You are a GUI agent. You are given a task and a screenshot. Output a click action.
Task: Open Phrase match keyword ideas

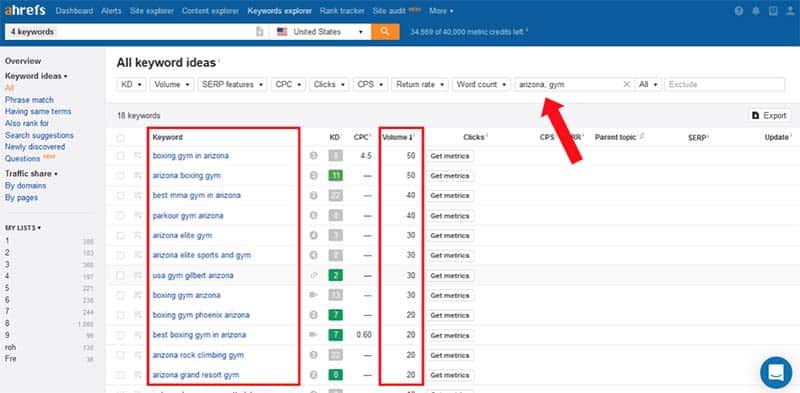tap(29, 100)
